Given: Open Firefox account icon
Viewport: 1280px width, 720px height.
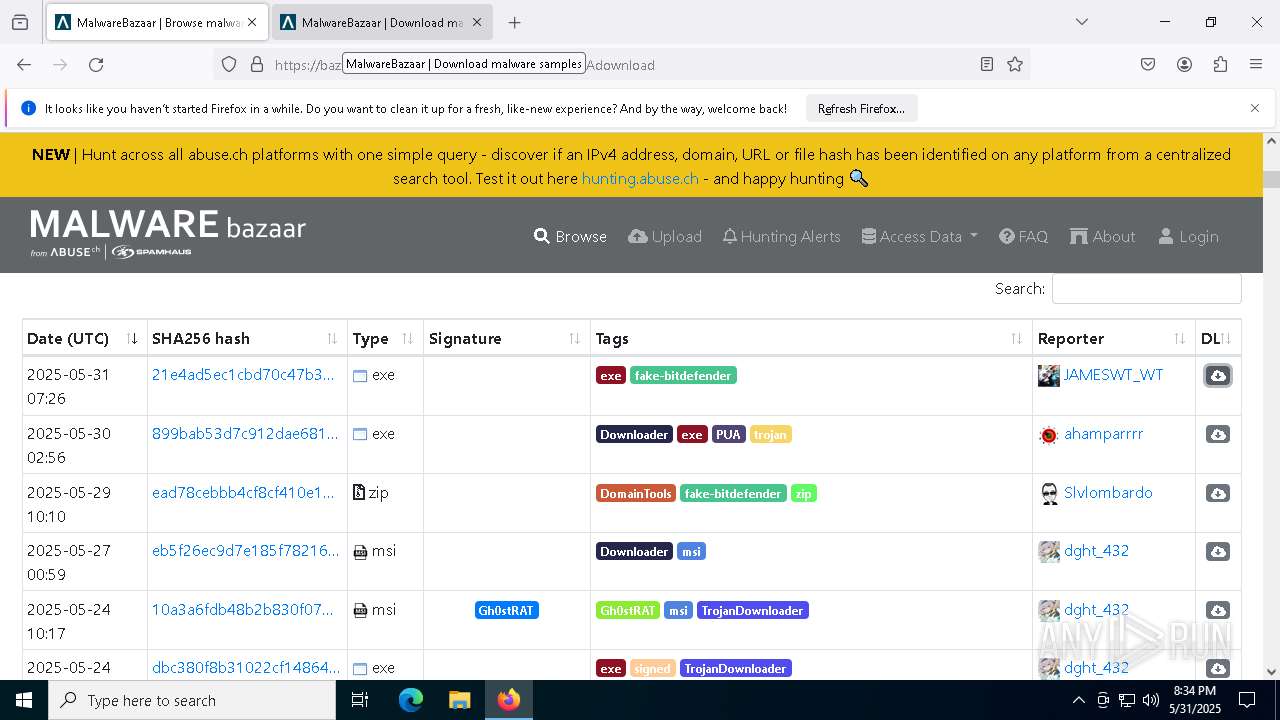Looking at the screenshot, I should pyautogui.click(x=1184, y=64).
